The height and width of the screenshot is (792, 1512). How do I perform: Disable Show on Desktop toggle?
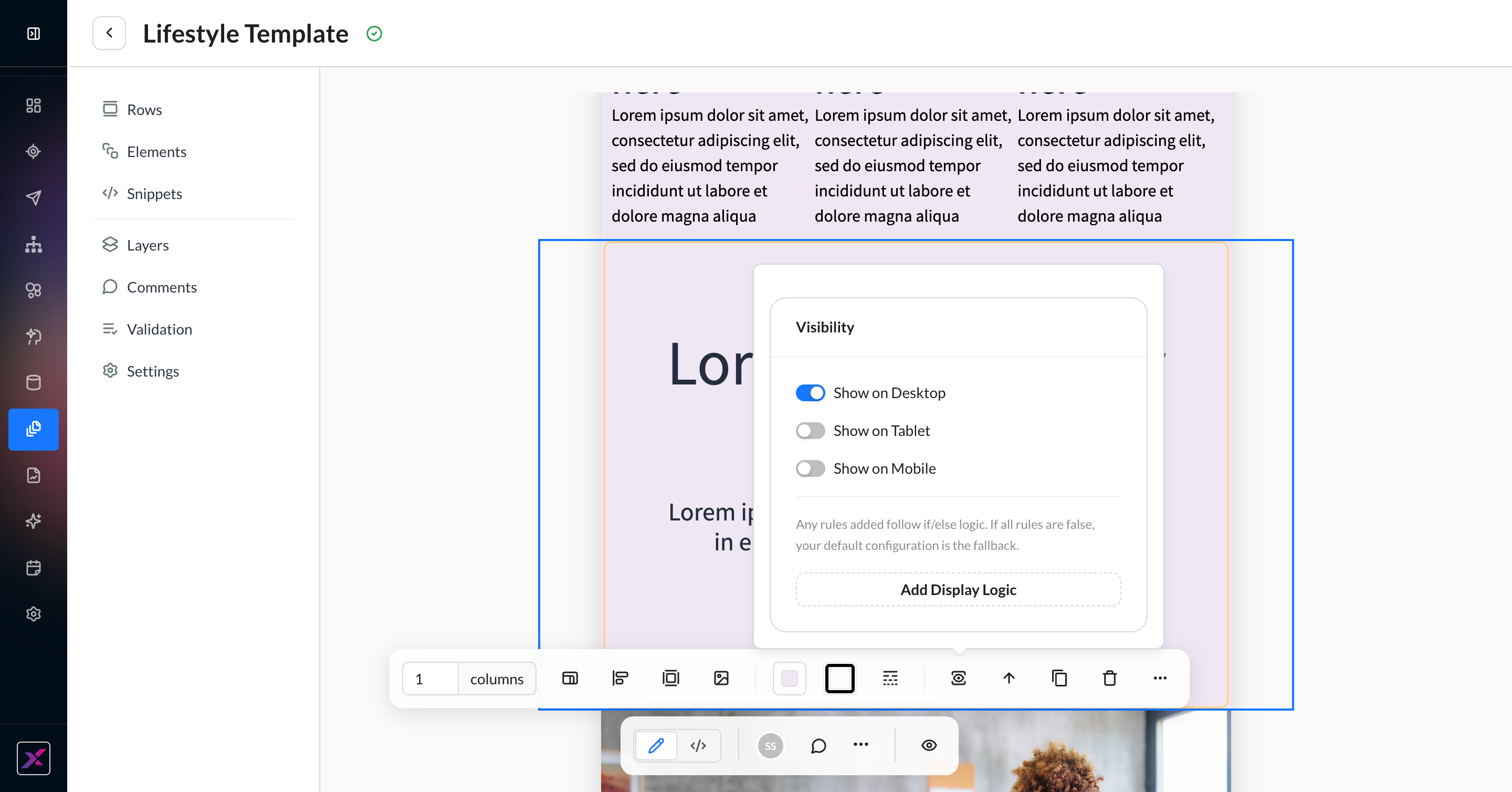pos(810,393)
